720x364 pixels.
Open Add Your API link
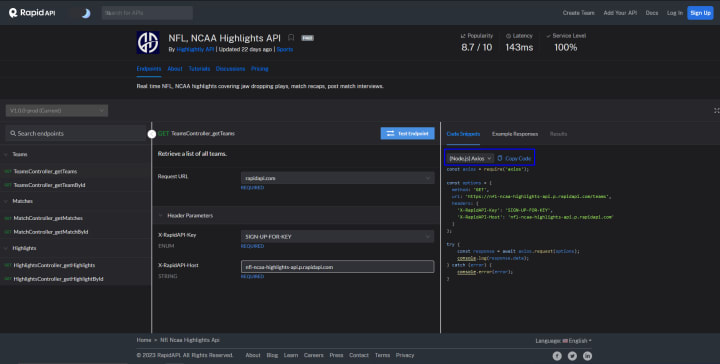620,13
